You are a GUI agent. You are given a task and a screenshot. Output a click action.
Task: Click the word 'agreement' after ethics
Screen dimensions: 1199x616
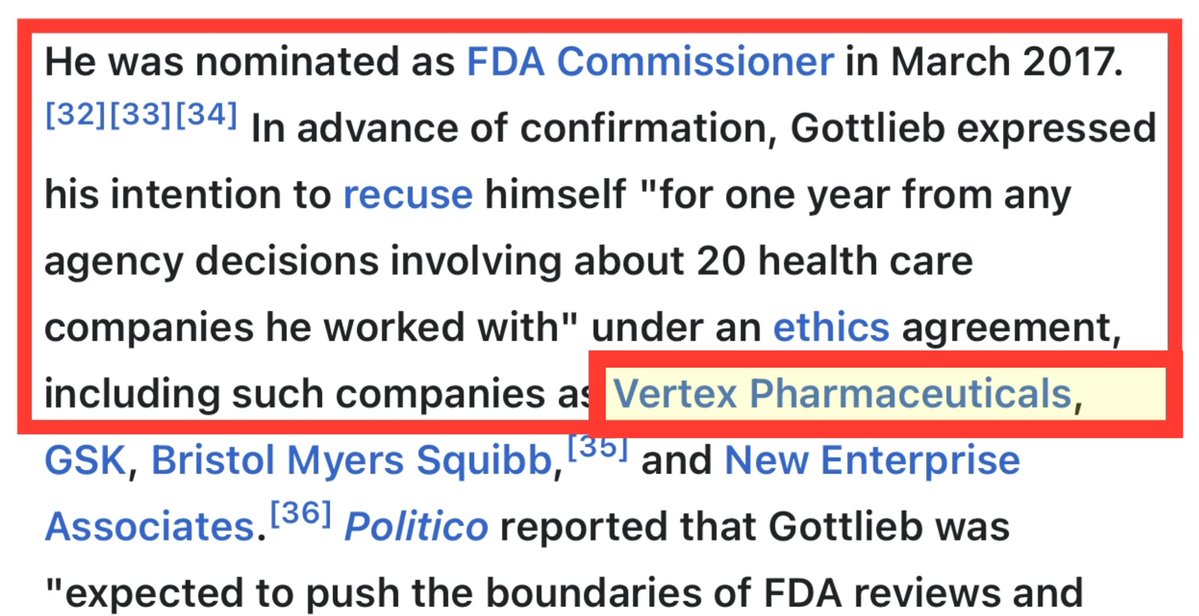pyautogui.click(x=1009, y=326)
